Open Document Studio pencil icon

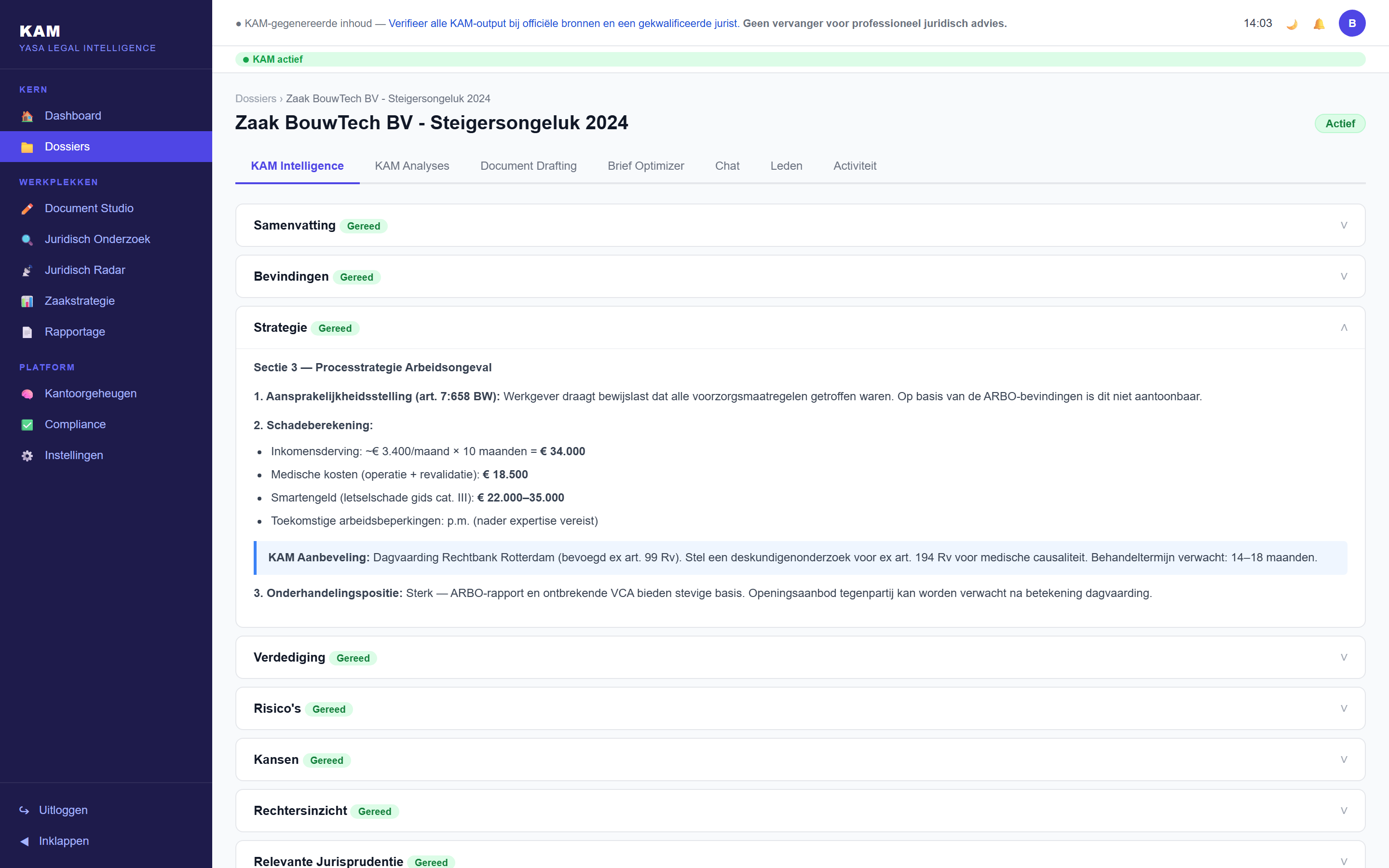pos(27,209)
